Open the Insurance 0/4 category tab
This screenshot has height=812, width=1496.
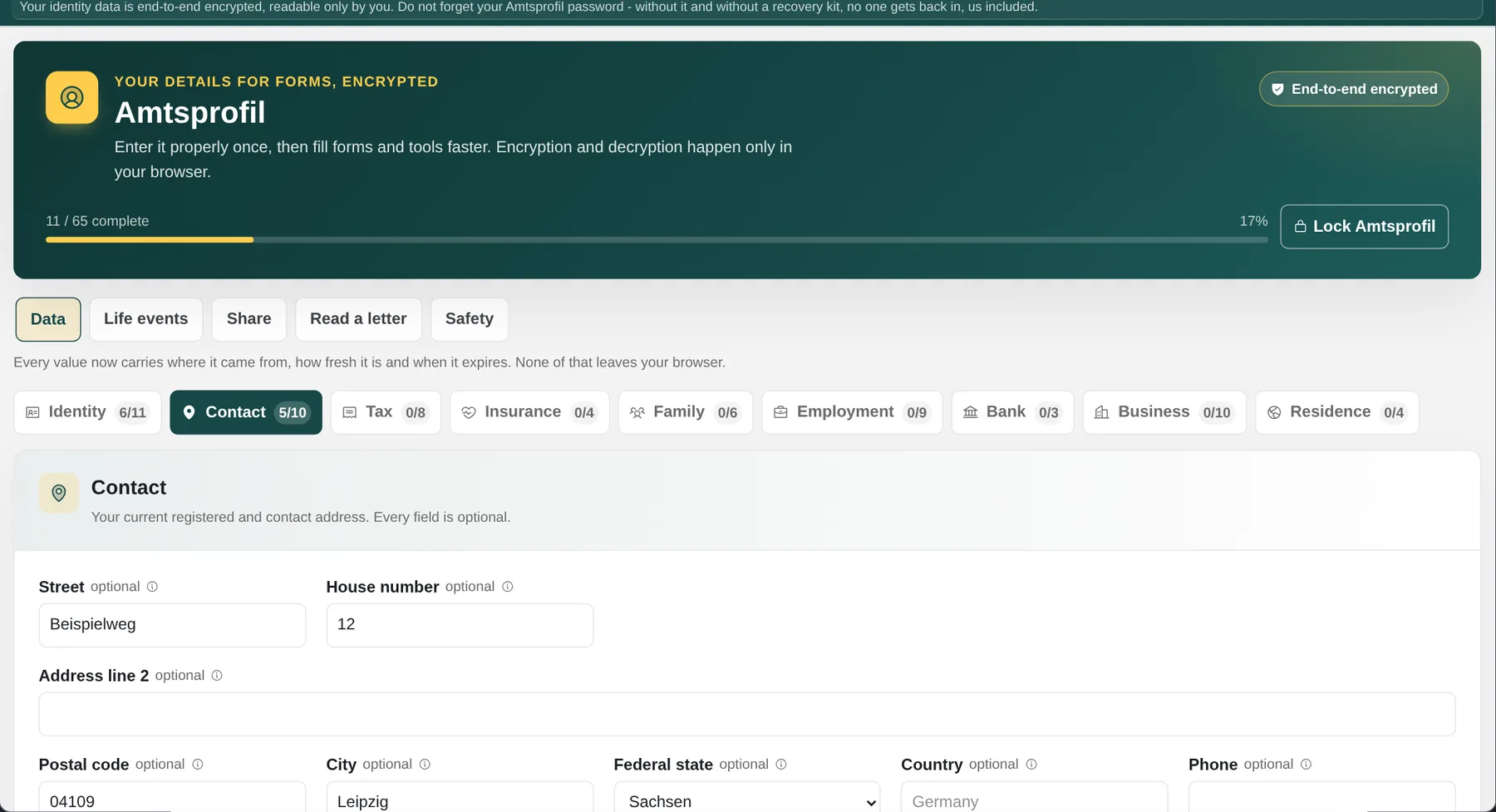pyautogui.click(x=529, y=412)
